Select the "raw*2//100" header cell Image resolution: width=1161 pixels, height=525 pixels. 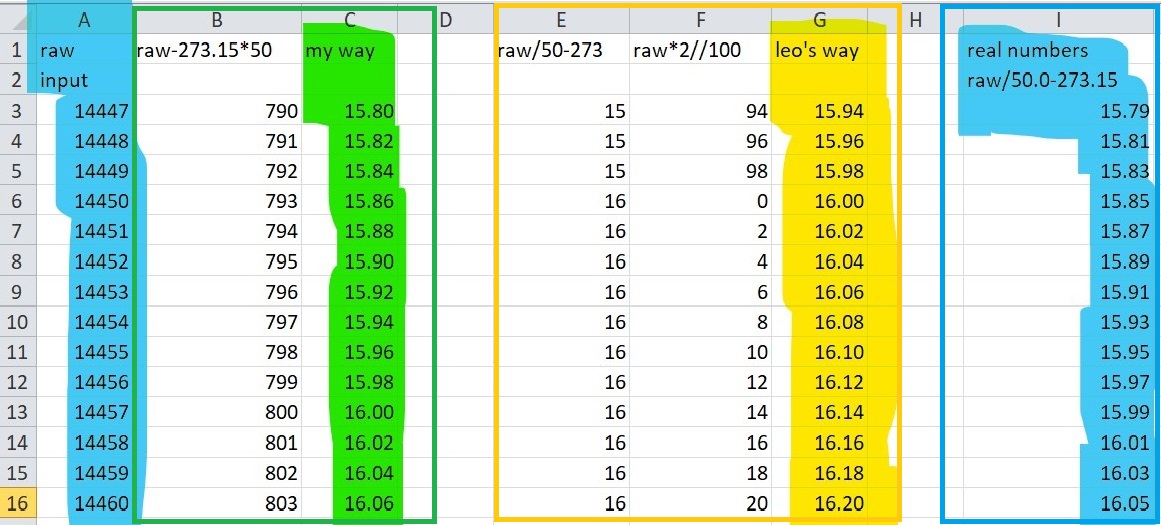pyautogui.click(x=700, y=50)
